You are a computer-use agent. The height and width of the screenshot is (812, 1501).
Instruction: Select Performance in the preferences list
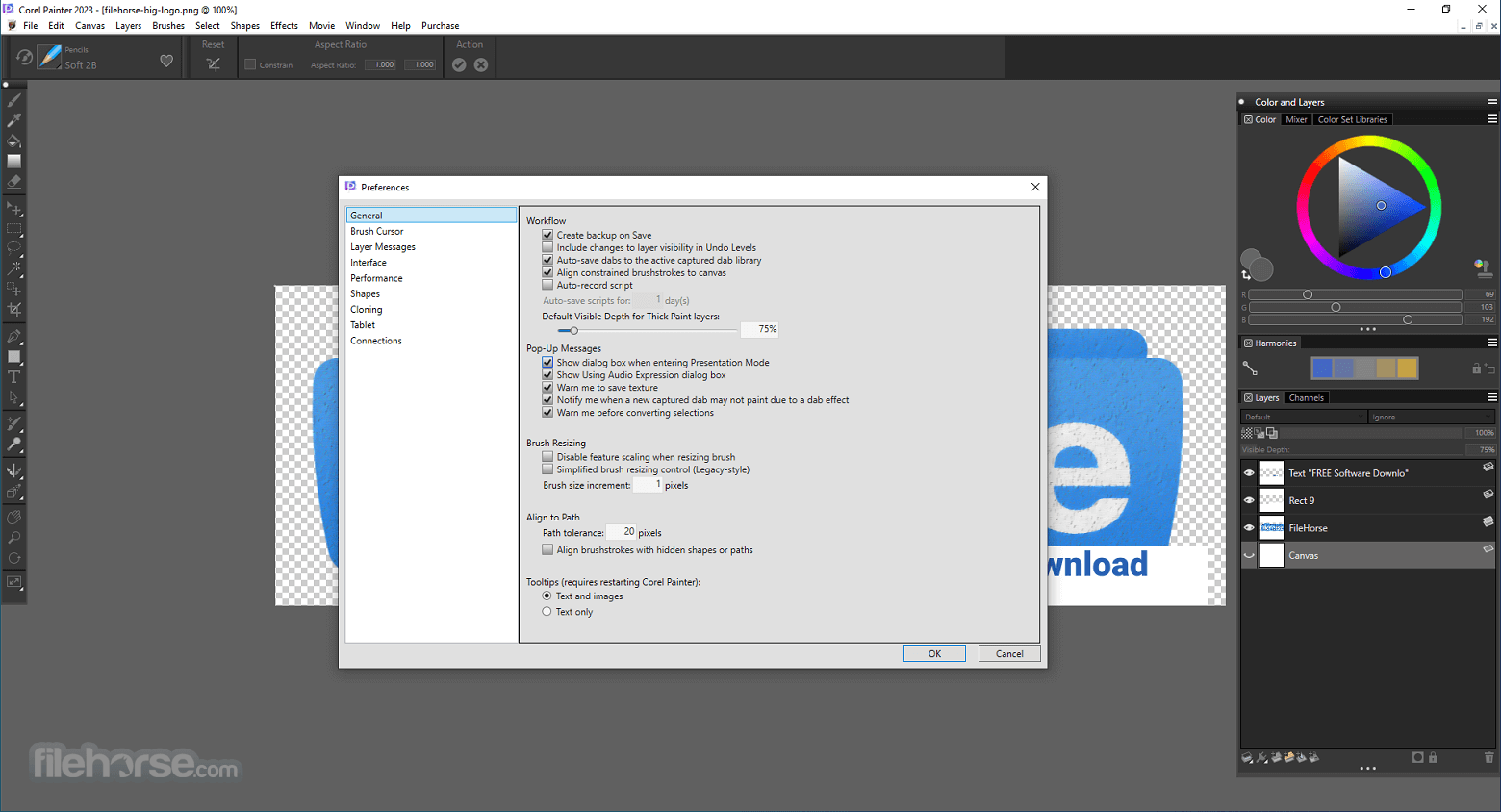(x=431, y=278)
